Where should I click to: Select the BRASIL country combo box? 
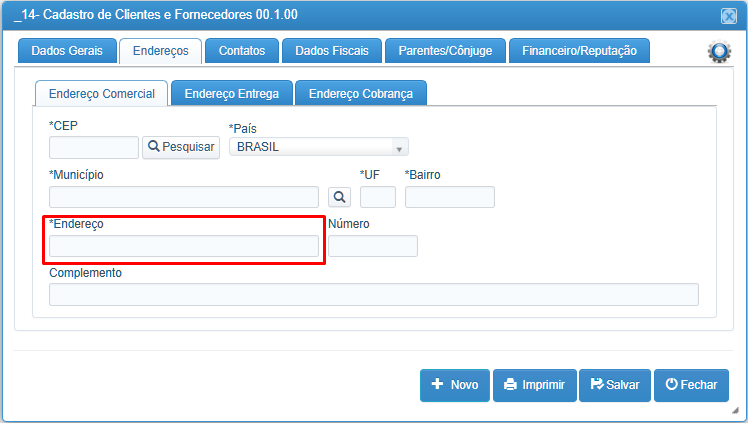(319, 147)
